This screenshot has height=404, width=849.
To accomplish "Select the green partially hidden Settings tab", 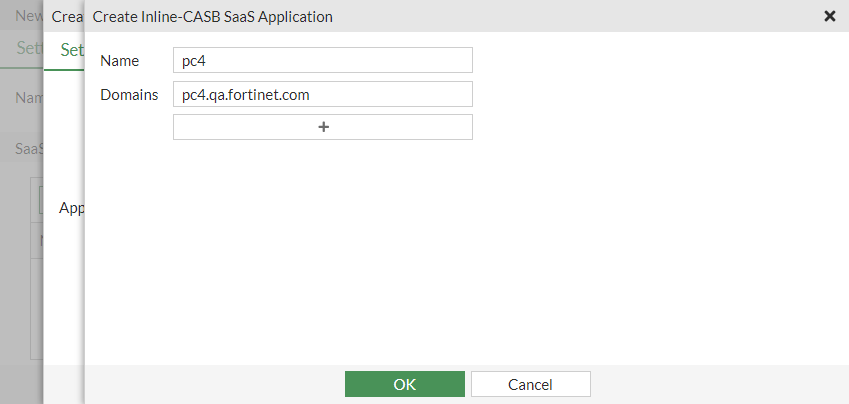I will point(70,50).
